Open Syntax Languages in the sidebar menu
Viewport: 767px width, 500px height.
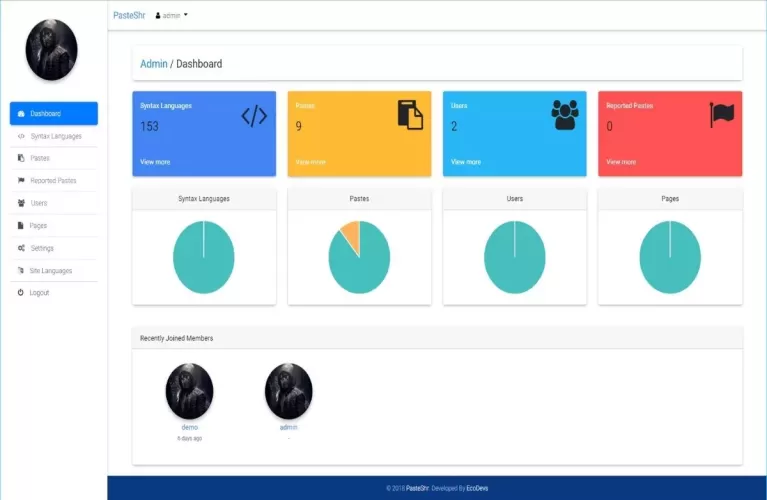point(56,136)
